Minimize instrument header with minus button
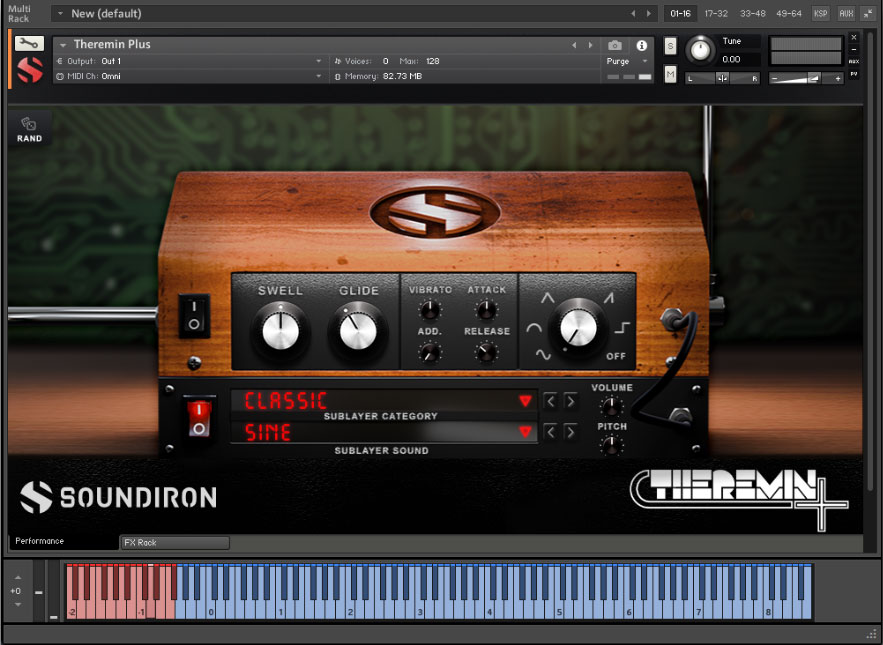This screenshot has height=645, width=883. point(854,50)
